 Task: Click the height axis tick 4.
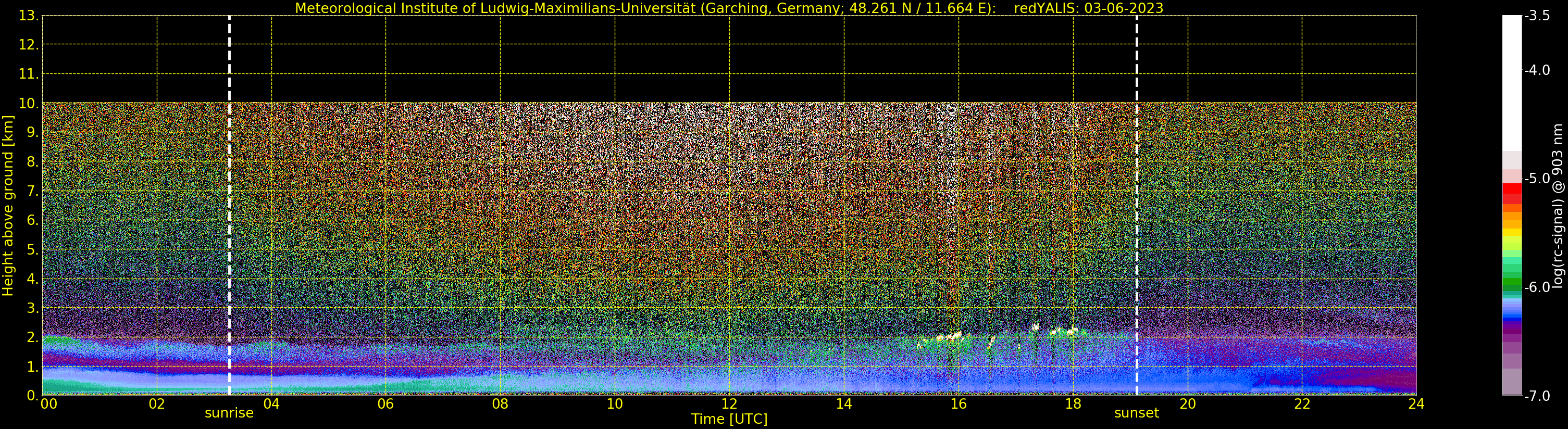32,279
